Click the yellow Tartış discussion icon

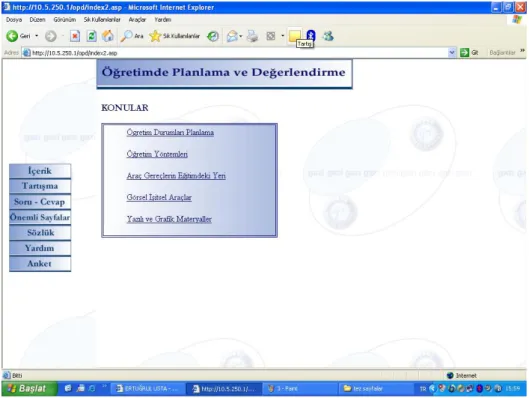(295, 36)
